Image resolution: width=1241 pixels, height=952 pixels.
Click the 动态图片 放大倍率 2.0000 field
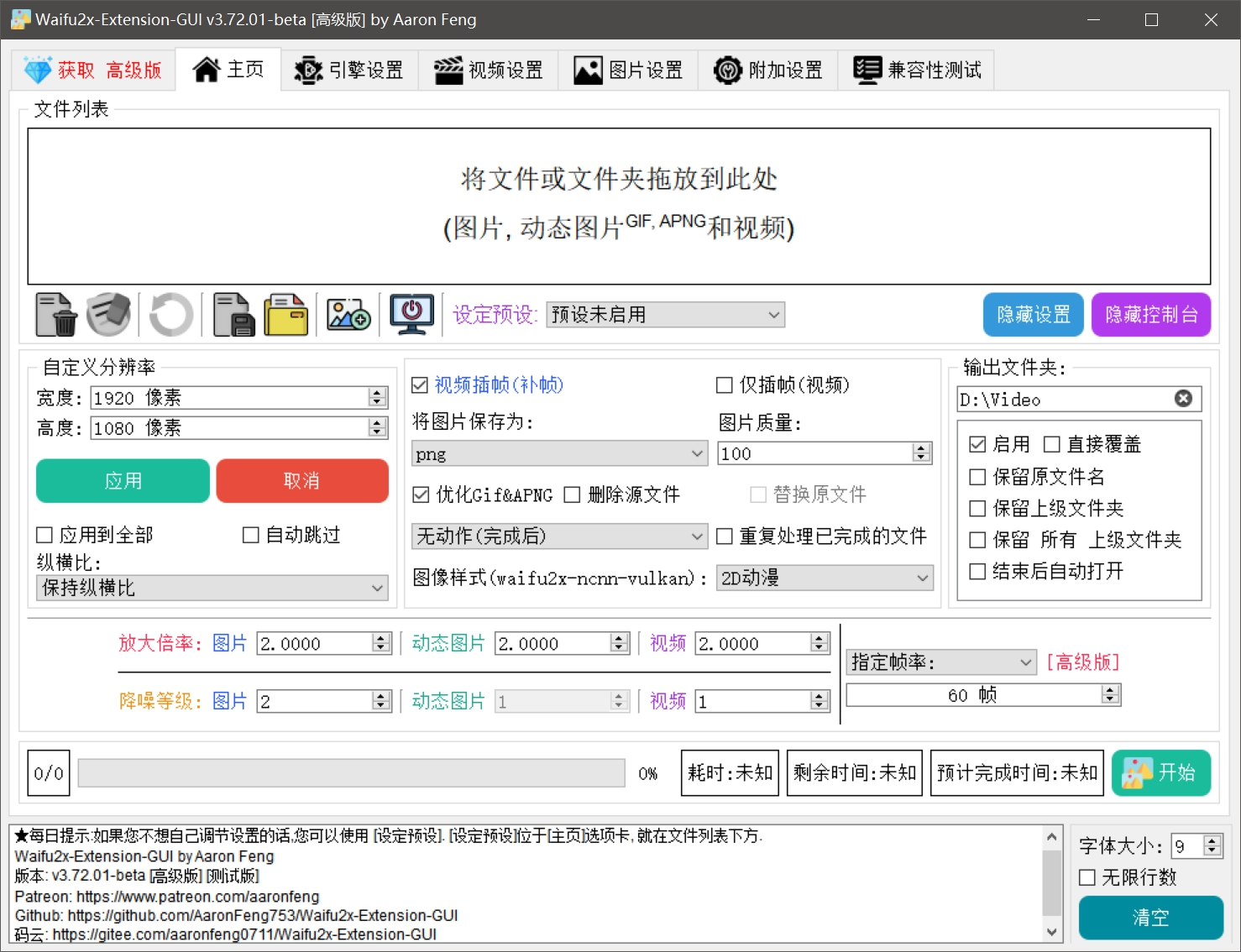(x=563, y=643)
